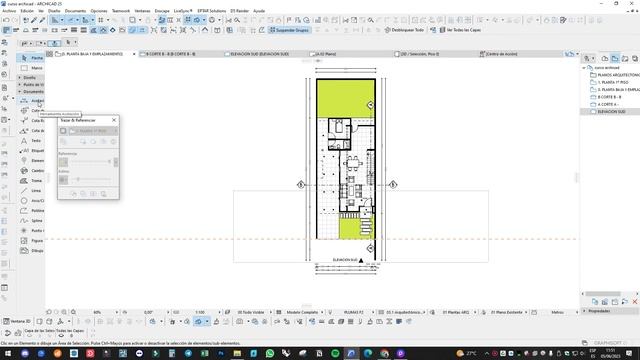
Task: Select the level dimension tool below Acotación
Action: [31, 111]
